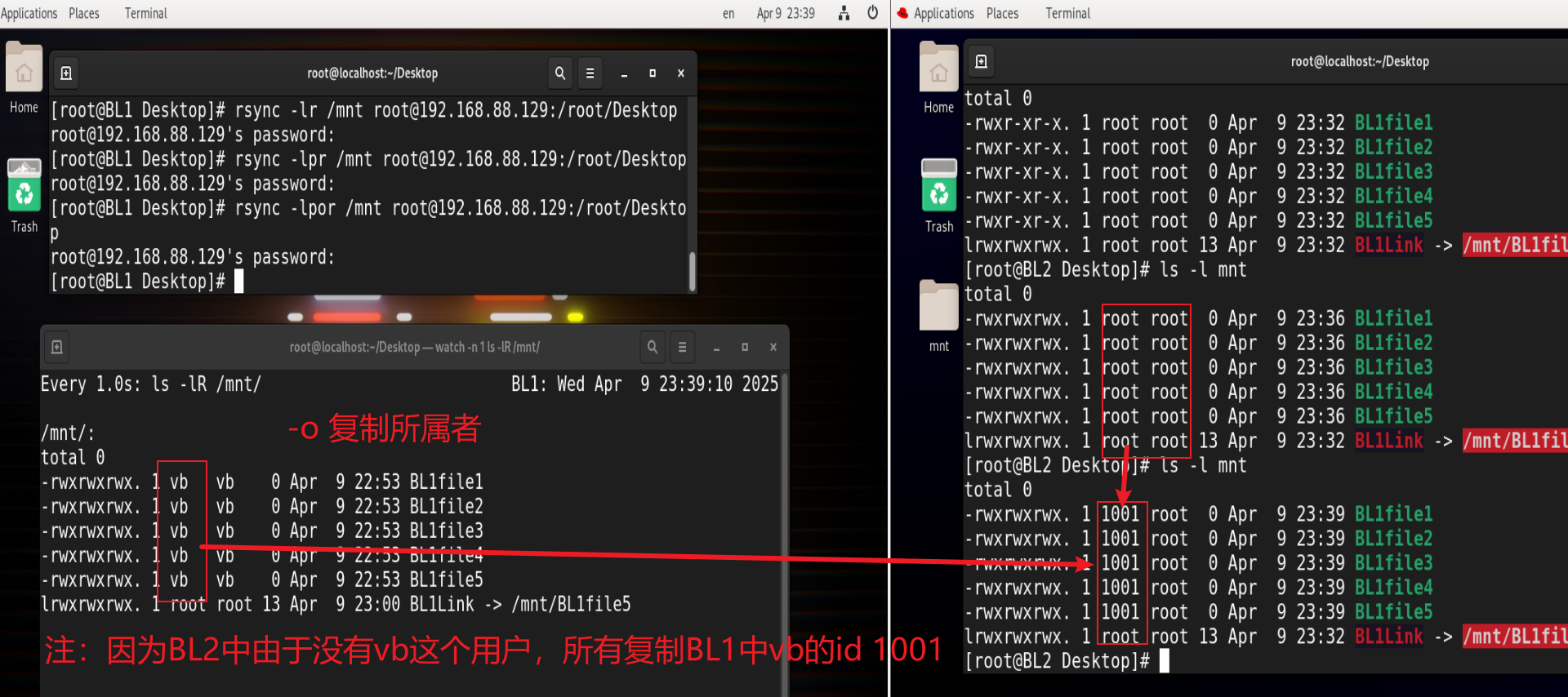Screen dimensions: 1568x697
Task: Open the Terminal menu in the right top bar
Action: [1067, 13]
